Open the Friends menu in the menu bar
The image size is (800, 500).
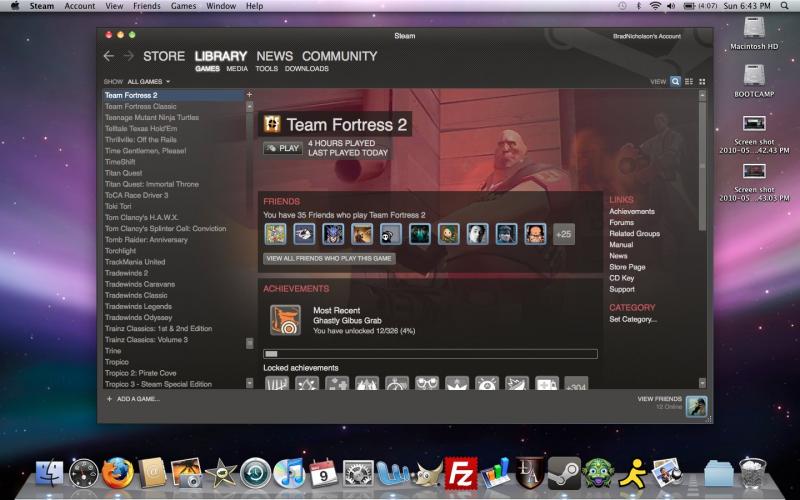click(x=146, y=6)
